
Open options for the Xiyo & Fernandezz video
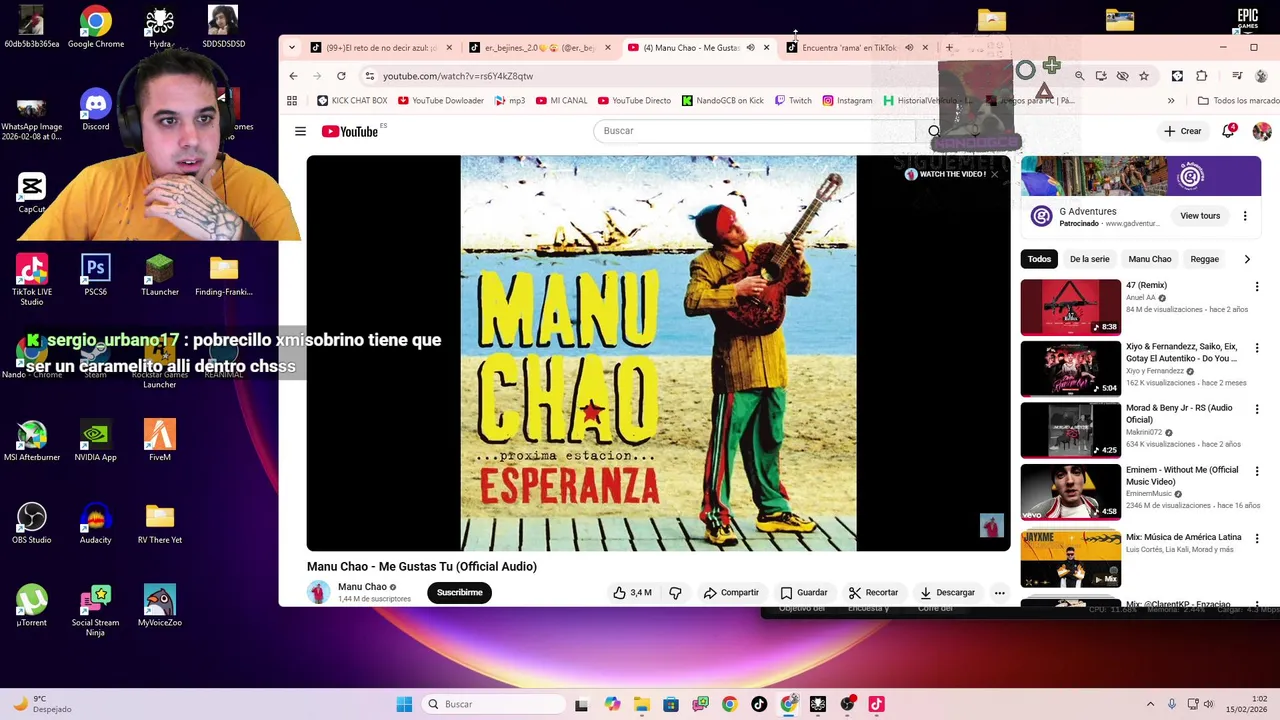1257,348
